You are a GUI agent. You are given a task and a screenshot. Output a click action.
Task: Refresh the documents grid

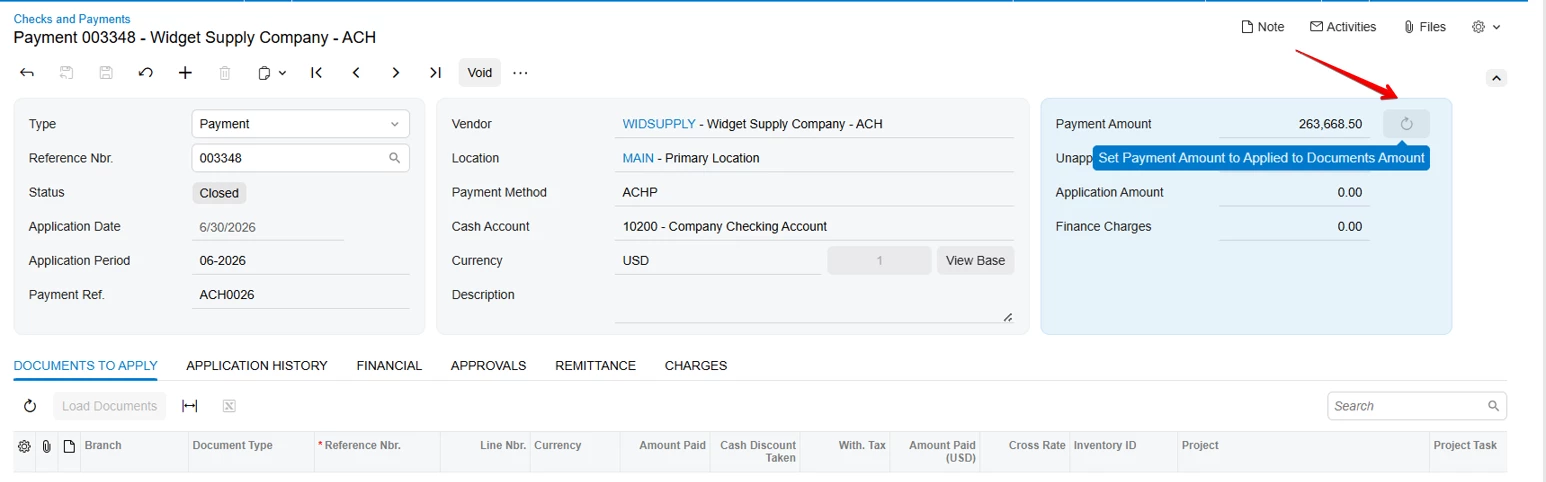coord(30,406)
